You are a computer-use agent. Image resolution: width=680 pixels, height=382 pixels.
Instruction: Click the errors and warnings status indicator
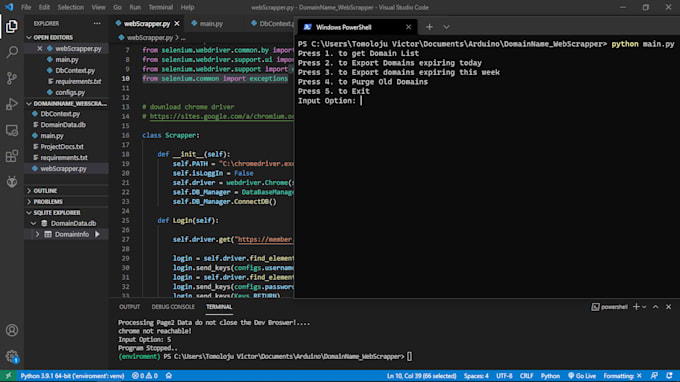tap(145, 376)
